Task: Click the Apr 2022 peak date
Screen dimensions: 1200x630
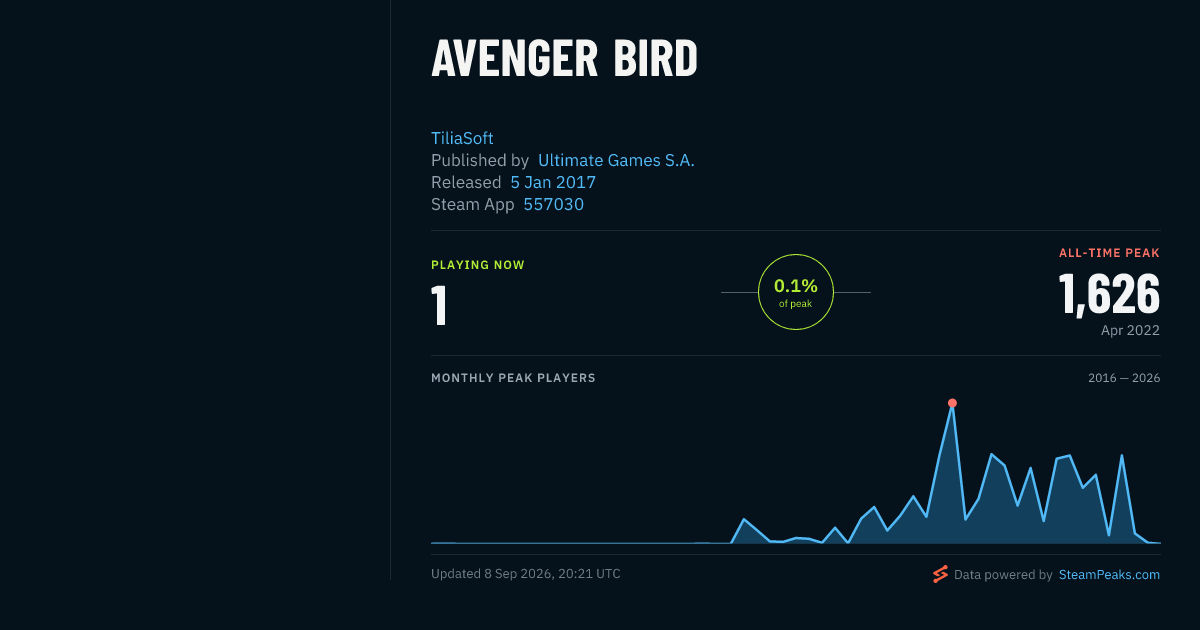Action: (1130, 330)
